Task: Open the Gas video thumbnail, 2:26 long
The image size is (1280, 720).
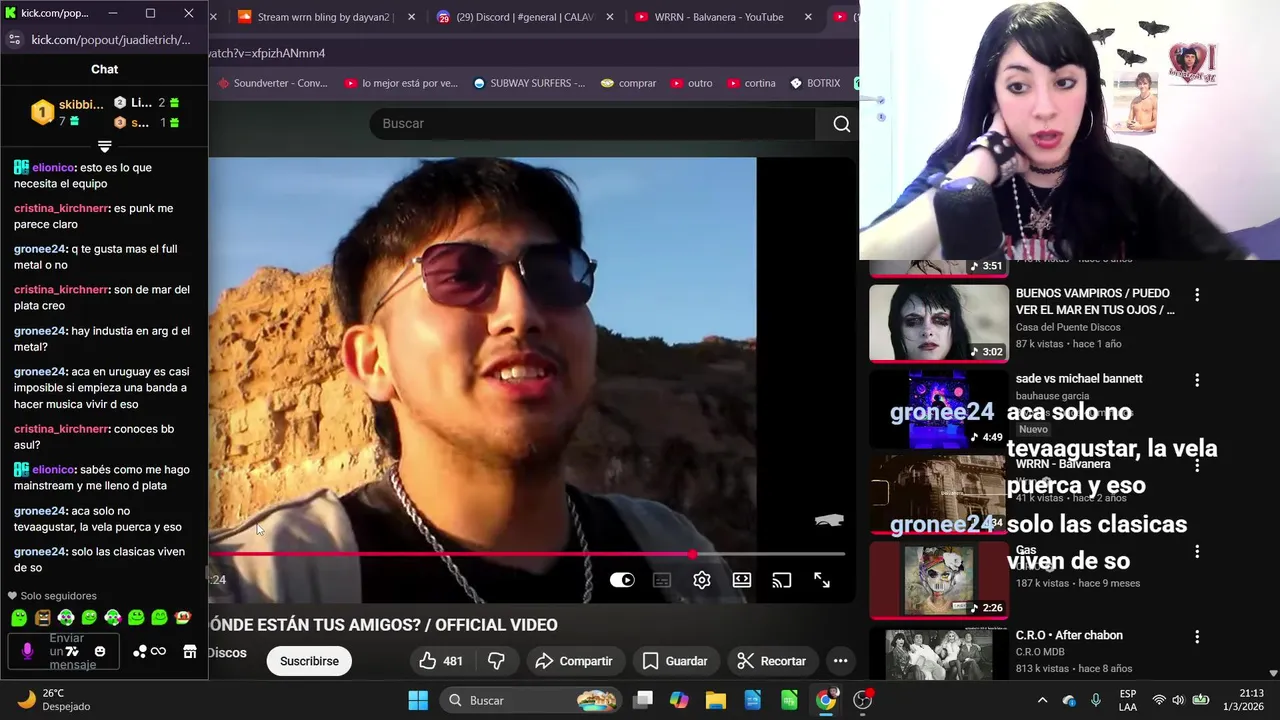Action: [939, 580]
